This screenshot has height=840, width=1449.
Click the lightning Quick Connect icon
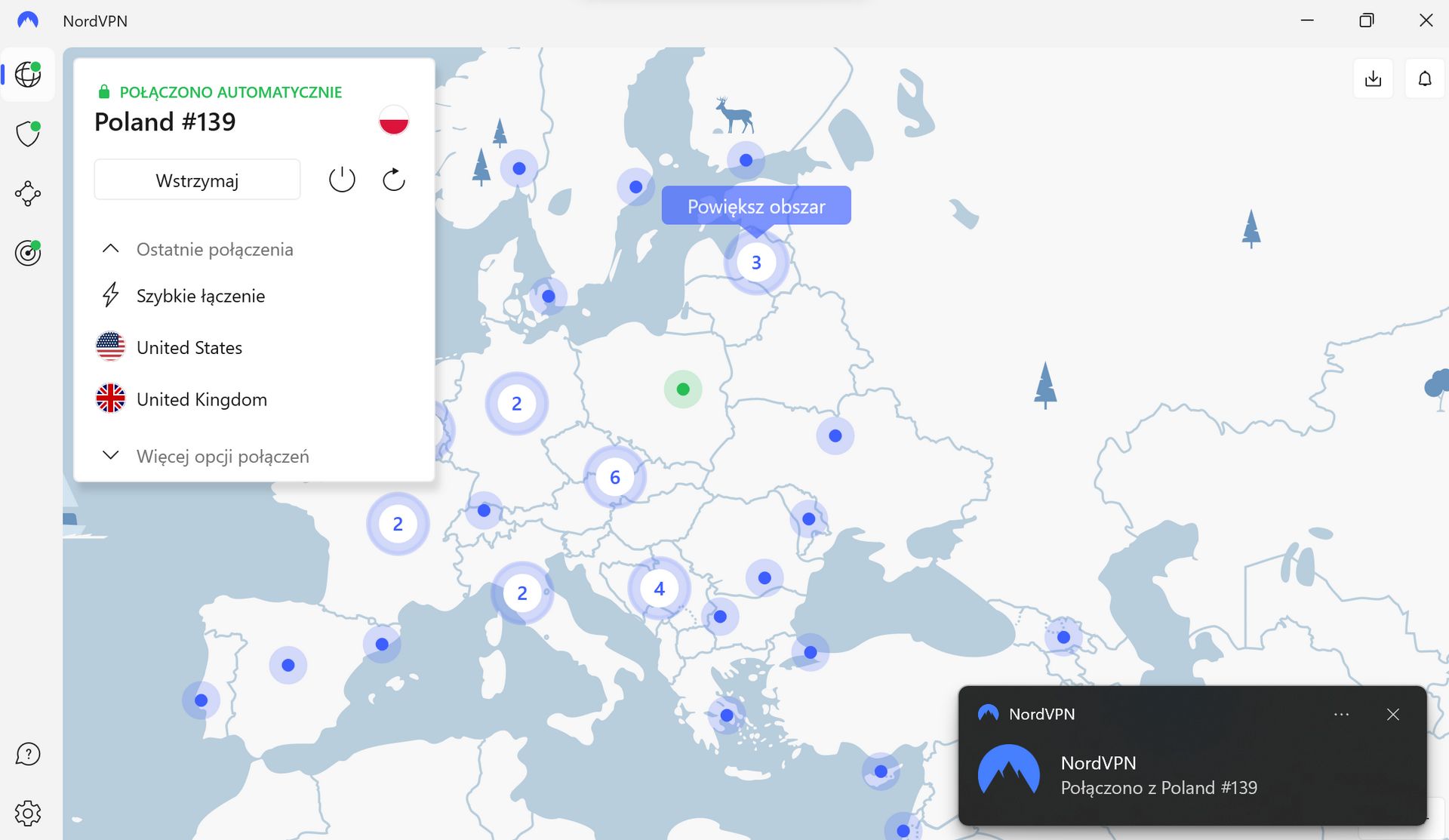[111, 295]
